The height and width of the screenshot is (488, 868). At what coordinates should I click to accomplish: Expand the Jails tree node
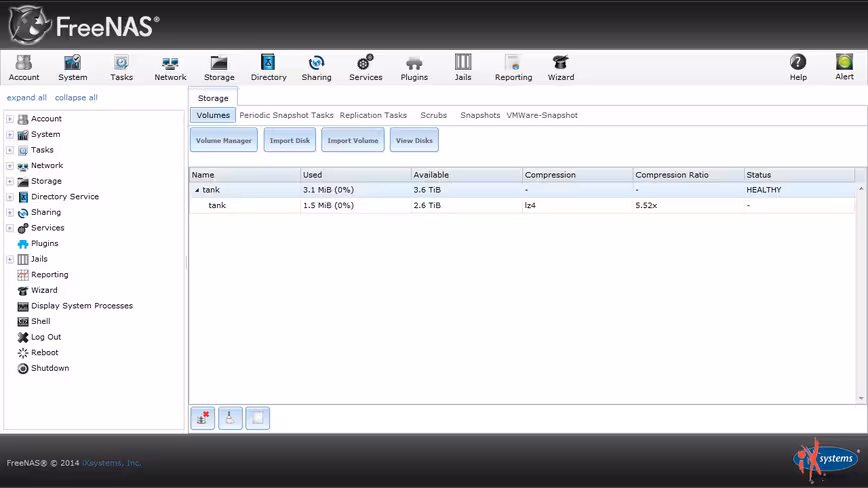(x=10, y=259)
